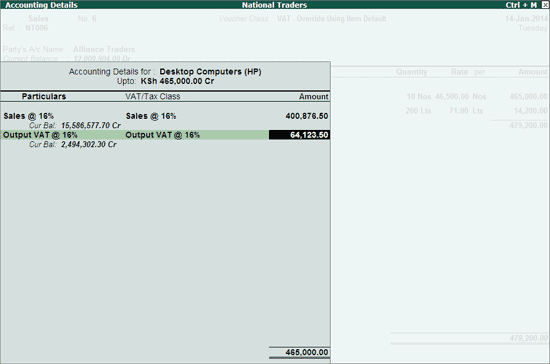Image resolution: width=550 pixels, height=364 pixels.
Task: Click the 200 Lts quantity entry
Action: point(418,111)
